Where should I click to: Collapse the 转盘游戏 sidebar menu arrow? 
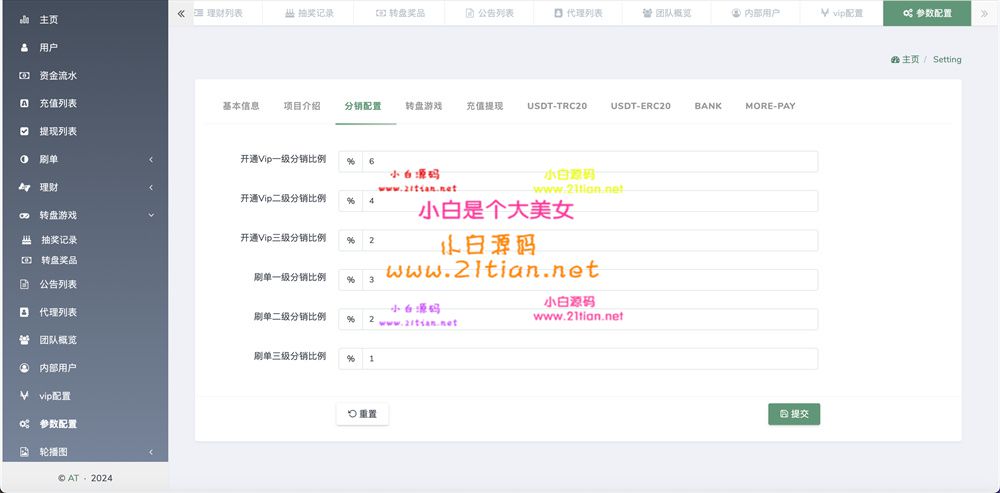pyautogui.click(x=151, y=216)
